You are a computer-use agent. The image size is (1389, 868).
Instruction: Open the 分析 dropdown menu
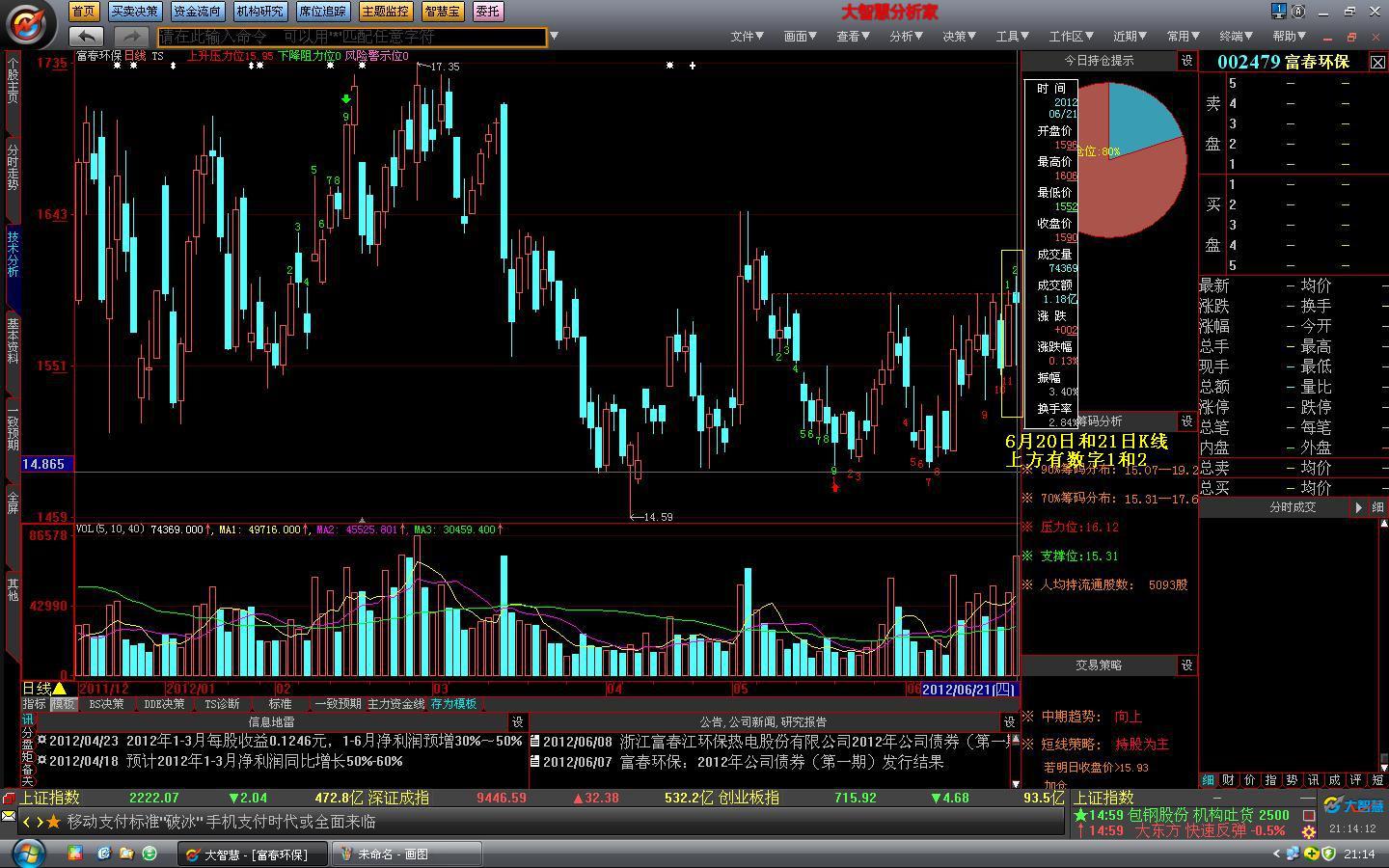click(906, 37)
